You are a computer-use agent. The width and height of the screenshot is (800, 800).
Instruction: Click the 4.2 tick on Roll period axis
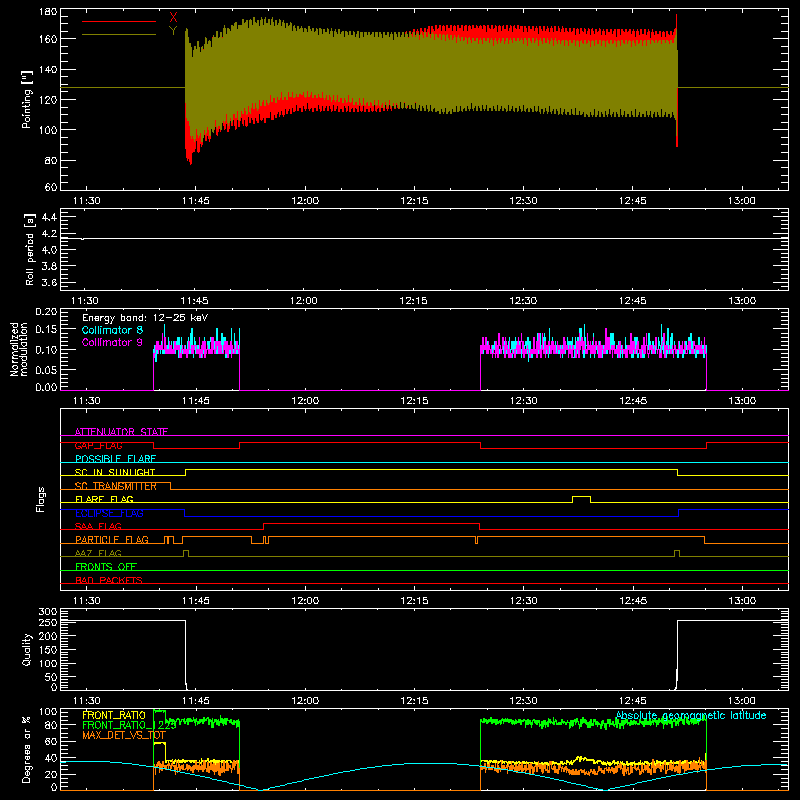49,234
